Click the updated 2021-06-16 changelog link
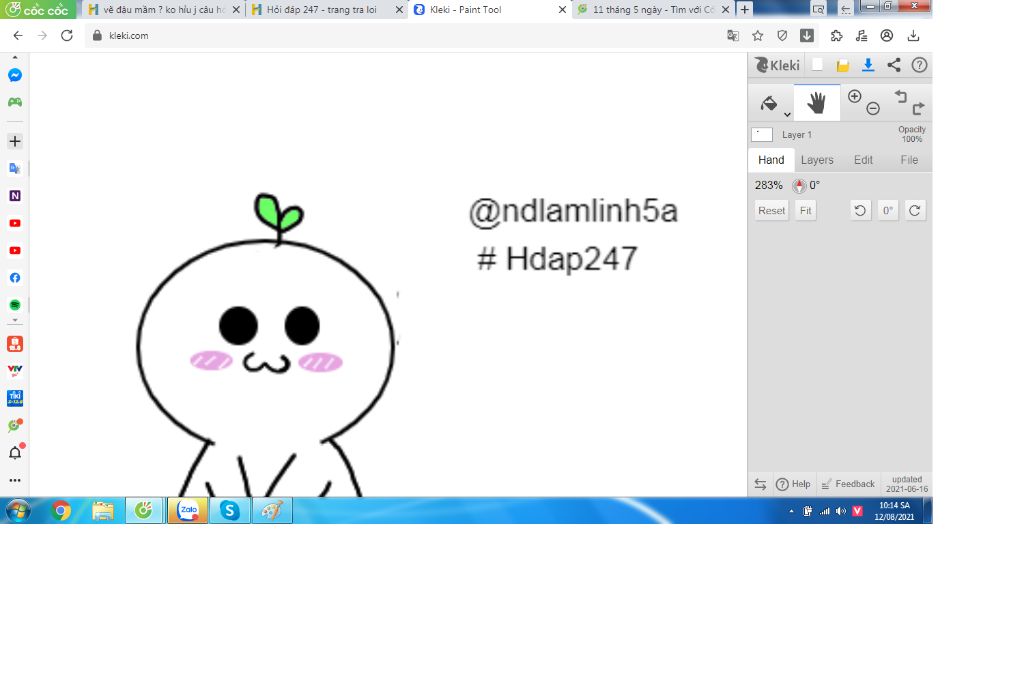 coord(907,484)
